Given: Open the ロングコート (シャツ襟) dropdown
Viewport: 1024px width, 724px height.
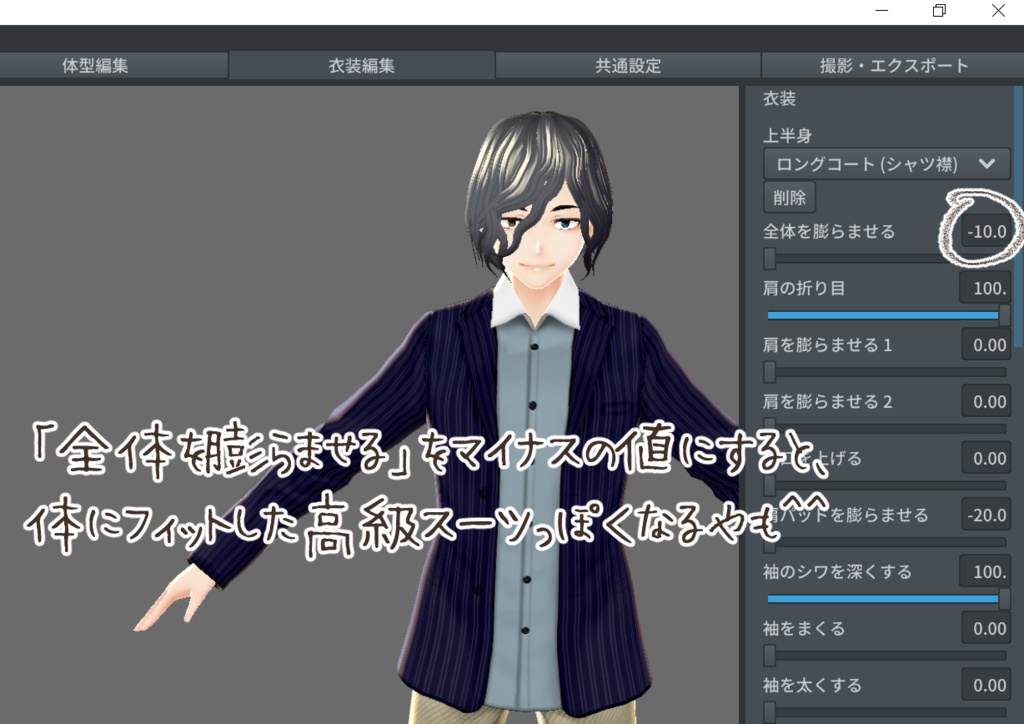Looking at the screenshot, I should click(x=884, y=163).
